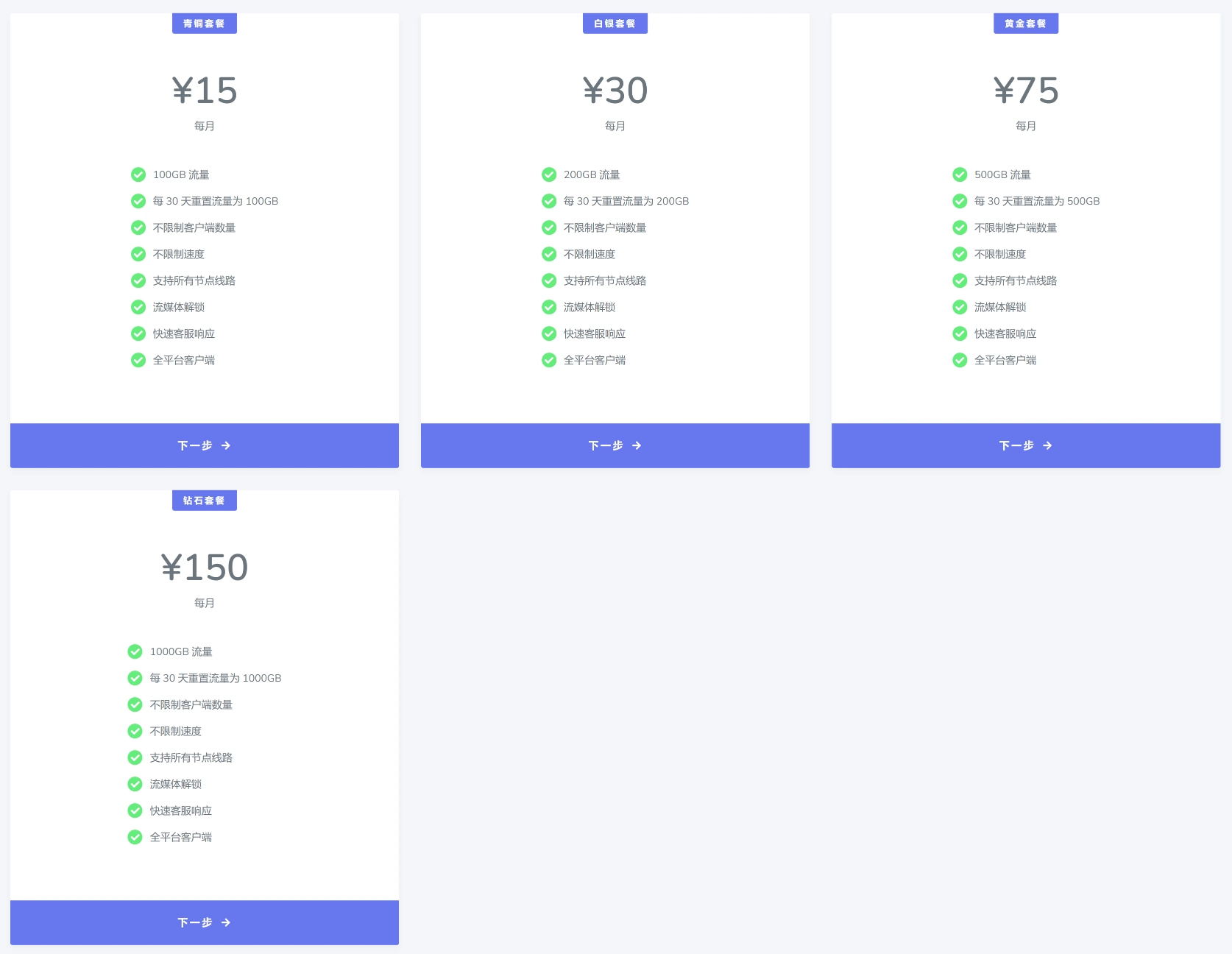Click the checkmark next to 不限制速度 in 钻石套餐
The height and width of the screenshot is (954, 1232).
point(134,731)
